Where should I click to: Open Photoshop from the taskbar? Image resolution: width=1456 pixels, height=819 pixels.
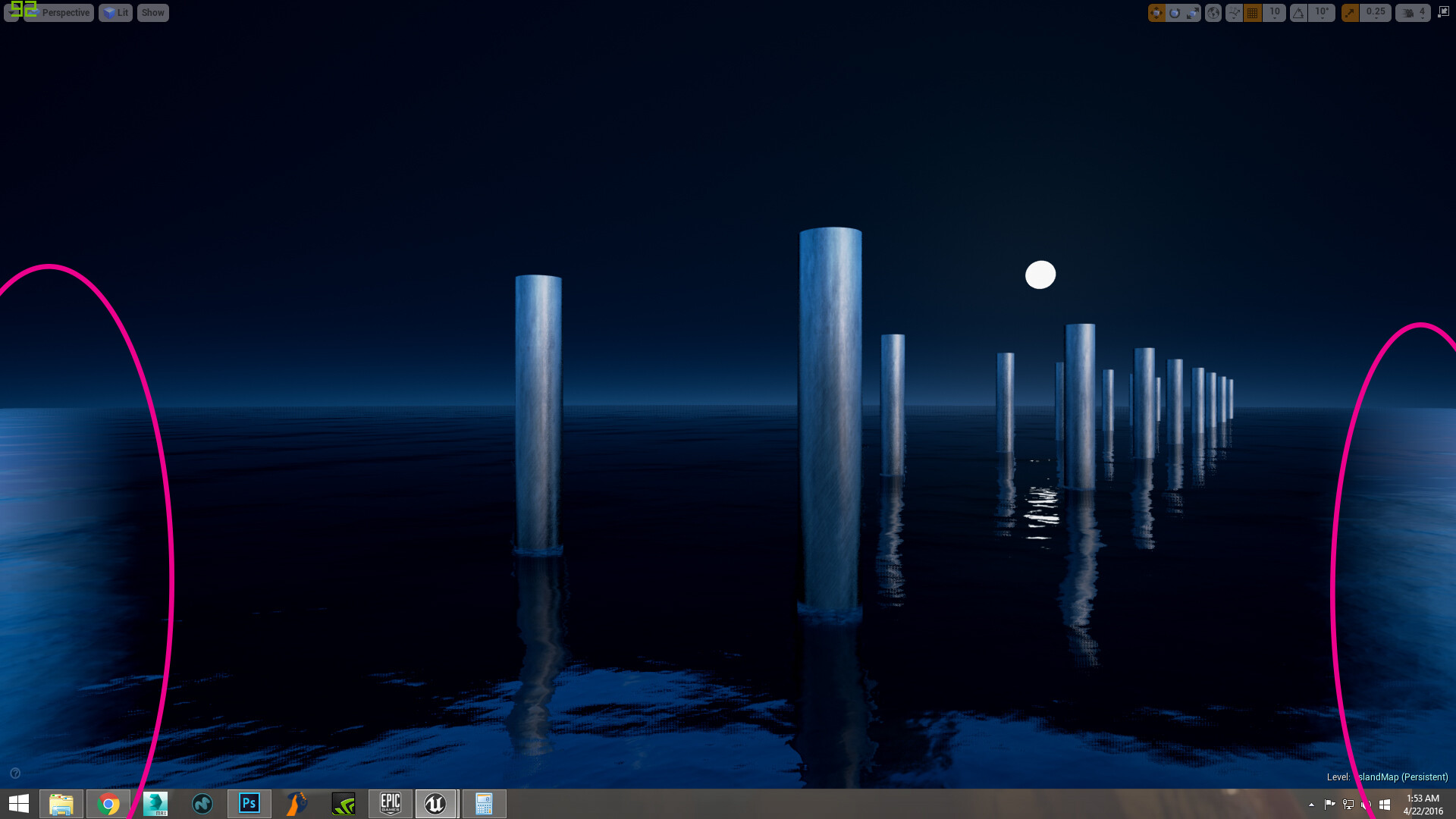pyautogui.click(x=249, y=804)
